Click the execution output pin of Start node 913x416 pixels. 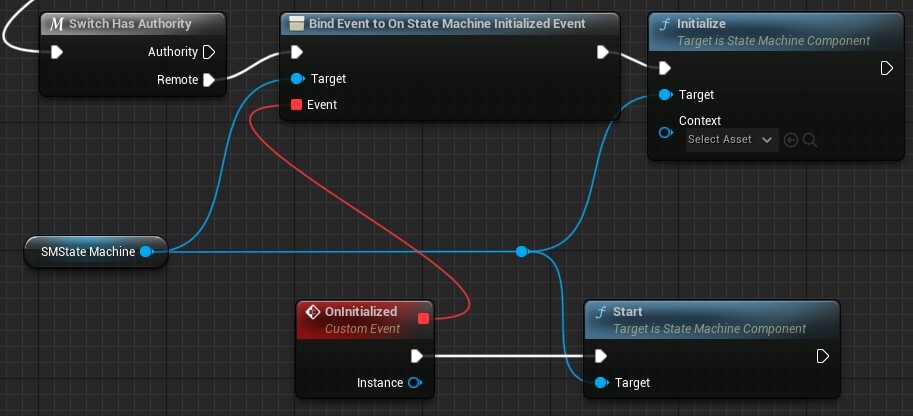tap(822, 356)
